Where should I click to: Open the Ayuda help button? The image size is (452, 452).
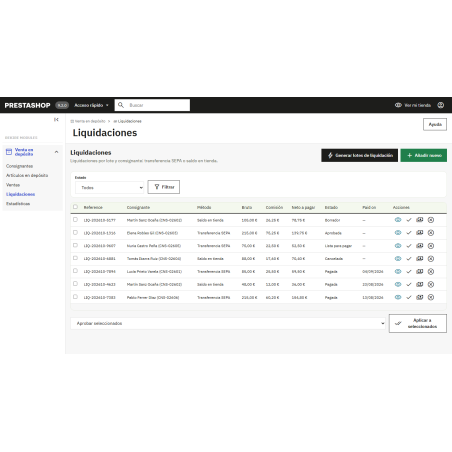tap(435, 124)
